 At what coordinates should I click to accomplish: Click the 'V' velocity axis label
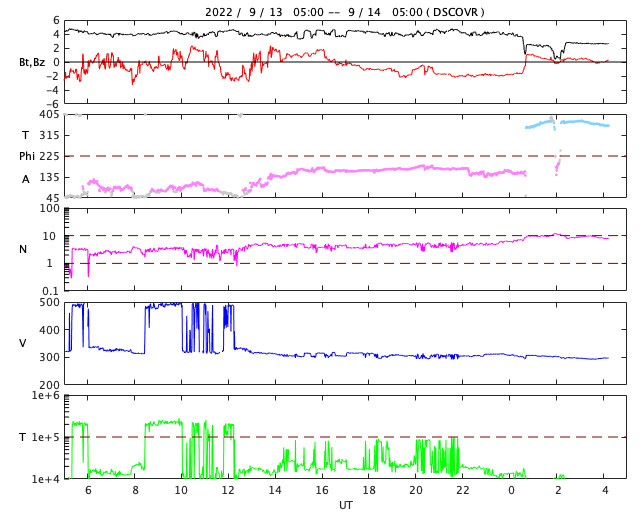[23, 343]
